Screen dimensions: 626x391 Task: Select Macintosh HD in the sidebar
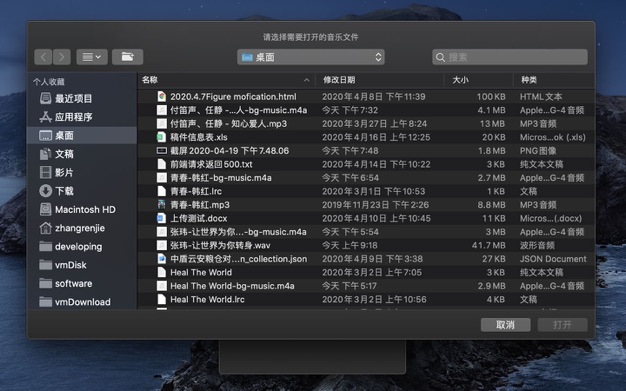coord(82,209)
